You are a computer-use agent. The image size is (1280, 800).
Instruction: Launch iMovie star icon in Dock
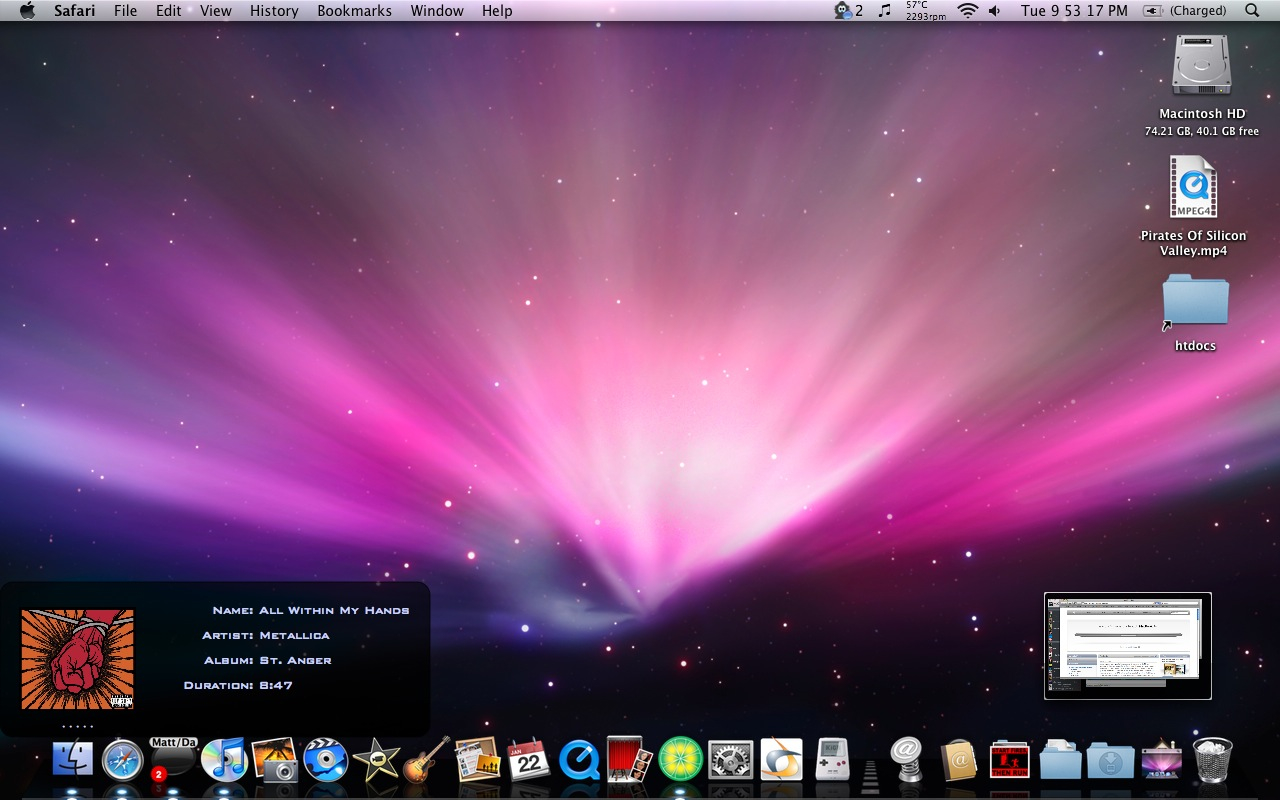[x=376, y=760]
